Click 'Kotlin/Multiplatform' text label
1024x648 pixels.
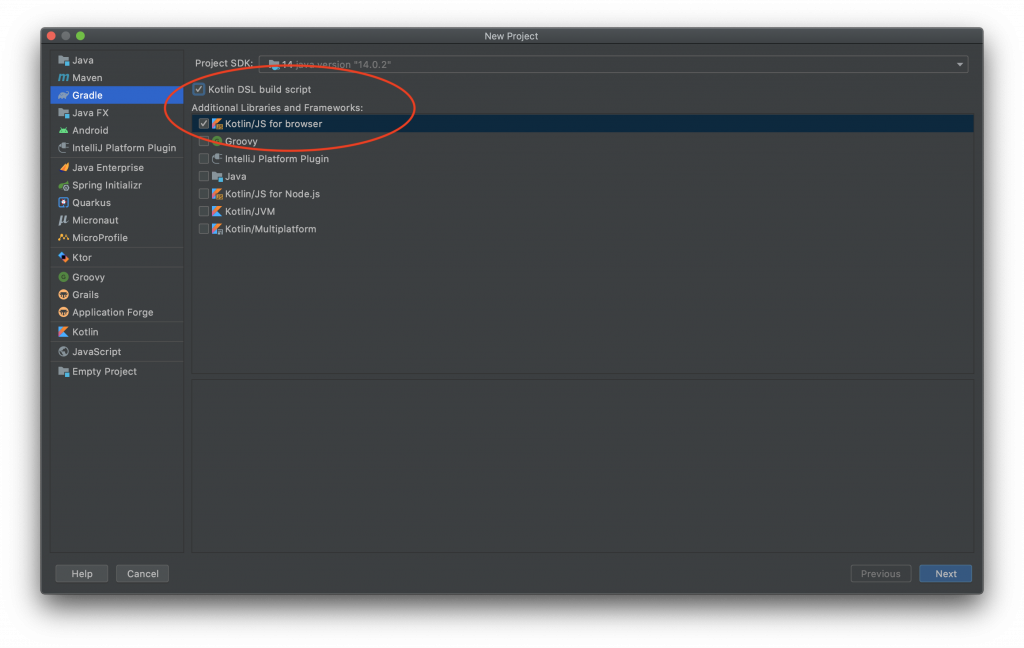pos(270,229)
